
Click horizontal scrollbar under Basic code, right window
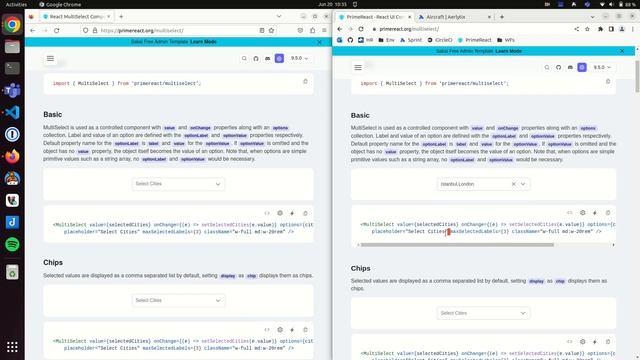[x=457, y=245]
